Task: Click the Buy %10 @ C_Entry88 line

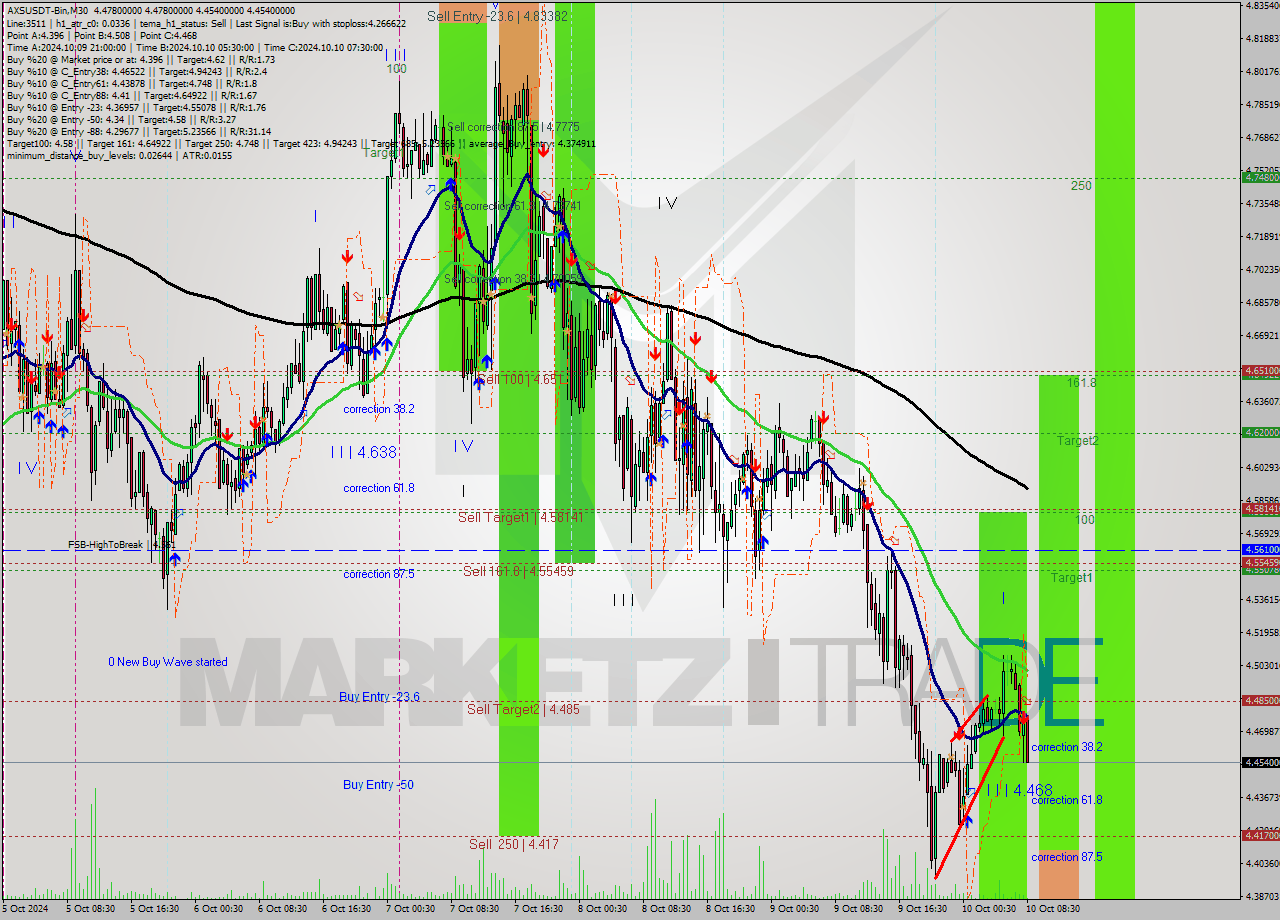Action: pos(131,96)
